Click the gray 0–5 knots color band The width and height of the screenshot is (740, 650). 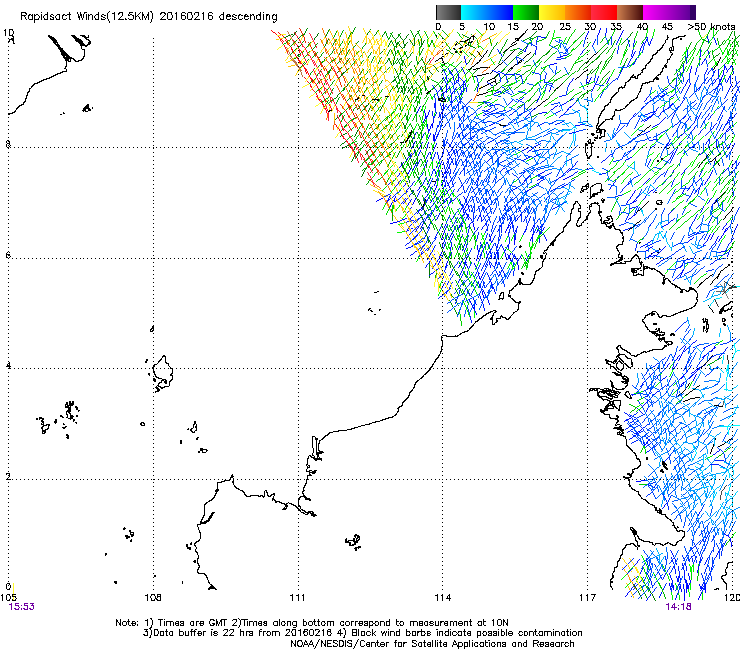[x=448, y=12]
